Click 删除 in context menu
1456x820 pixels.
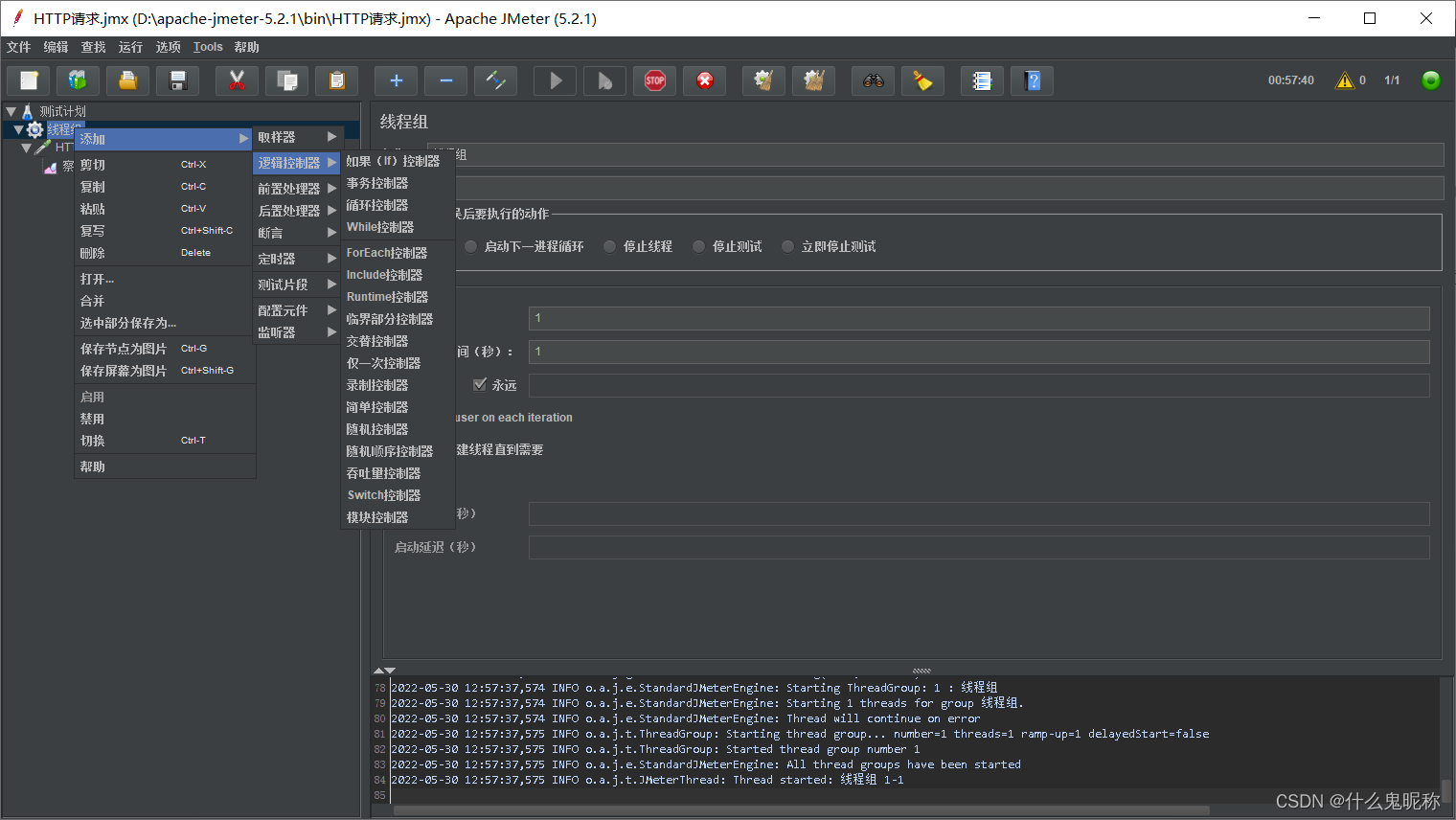click(x=165, y=253)
